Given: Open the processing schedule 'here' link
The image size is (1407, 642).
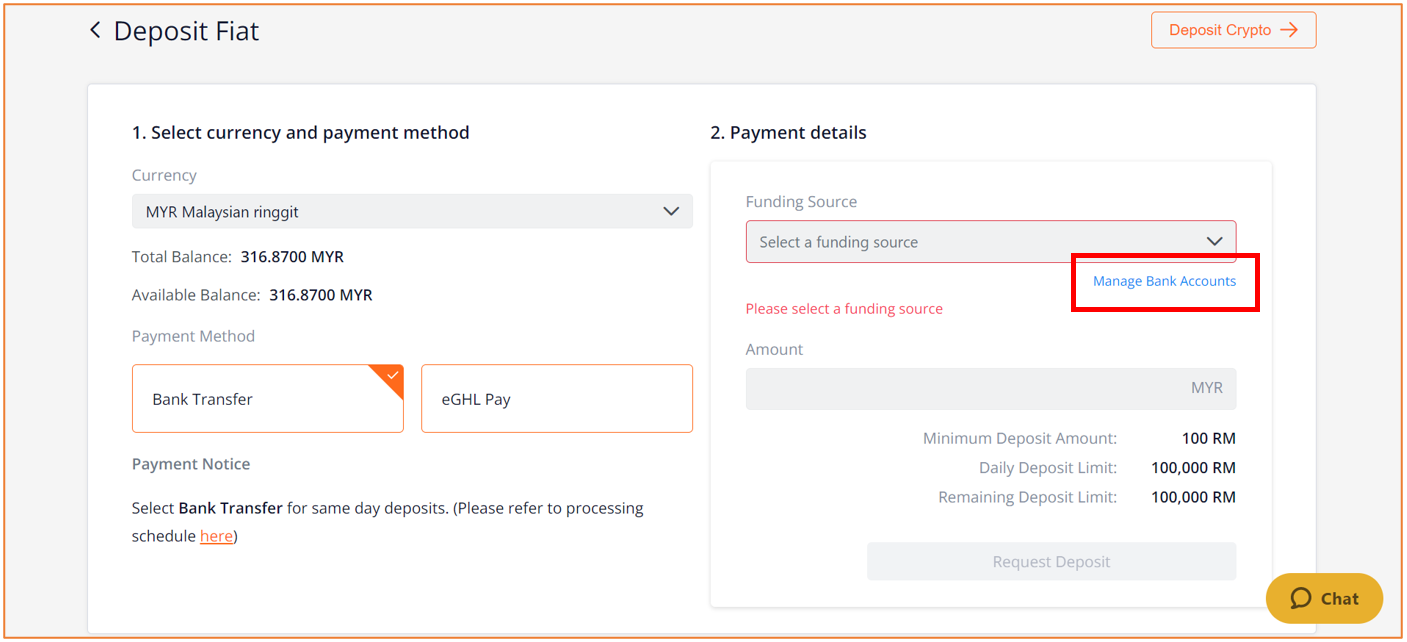Looking at the screenshot, I should point(216,536).
